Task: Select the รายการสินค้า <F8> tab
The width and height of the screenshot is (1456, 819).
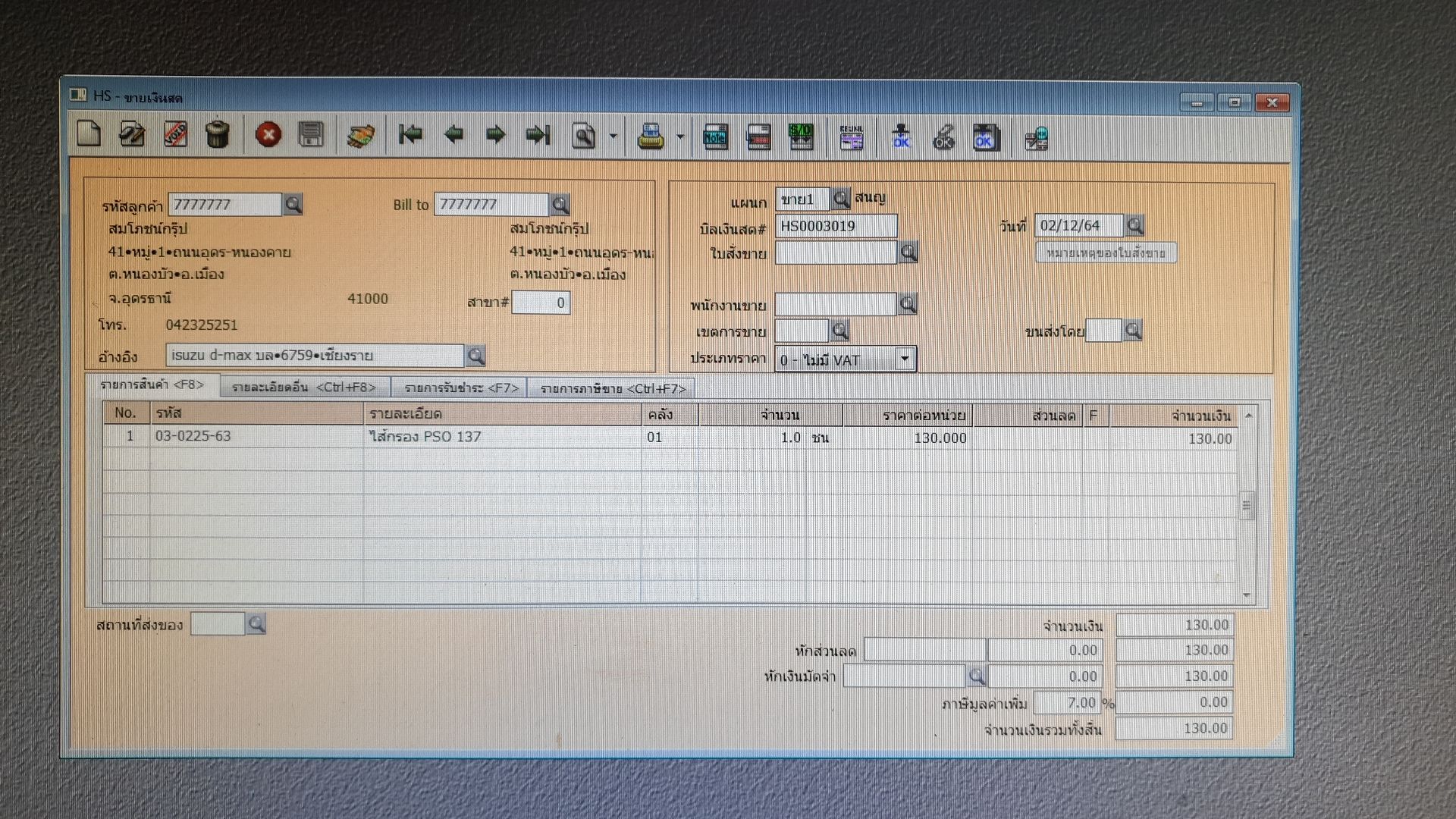Action: [152, 385]
